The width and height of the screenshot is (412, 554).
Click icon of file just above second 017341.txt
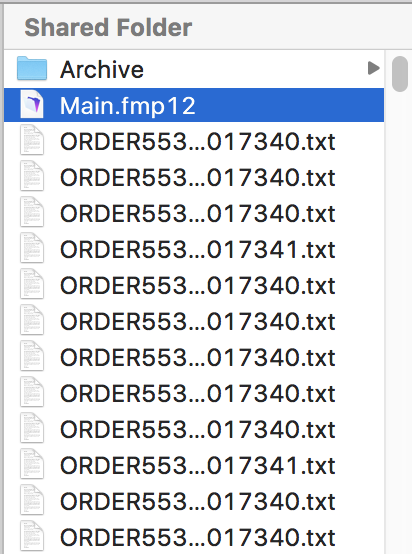pos(32,429)
